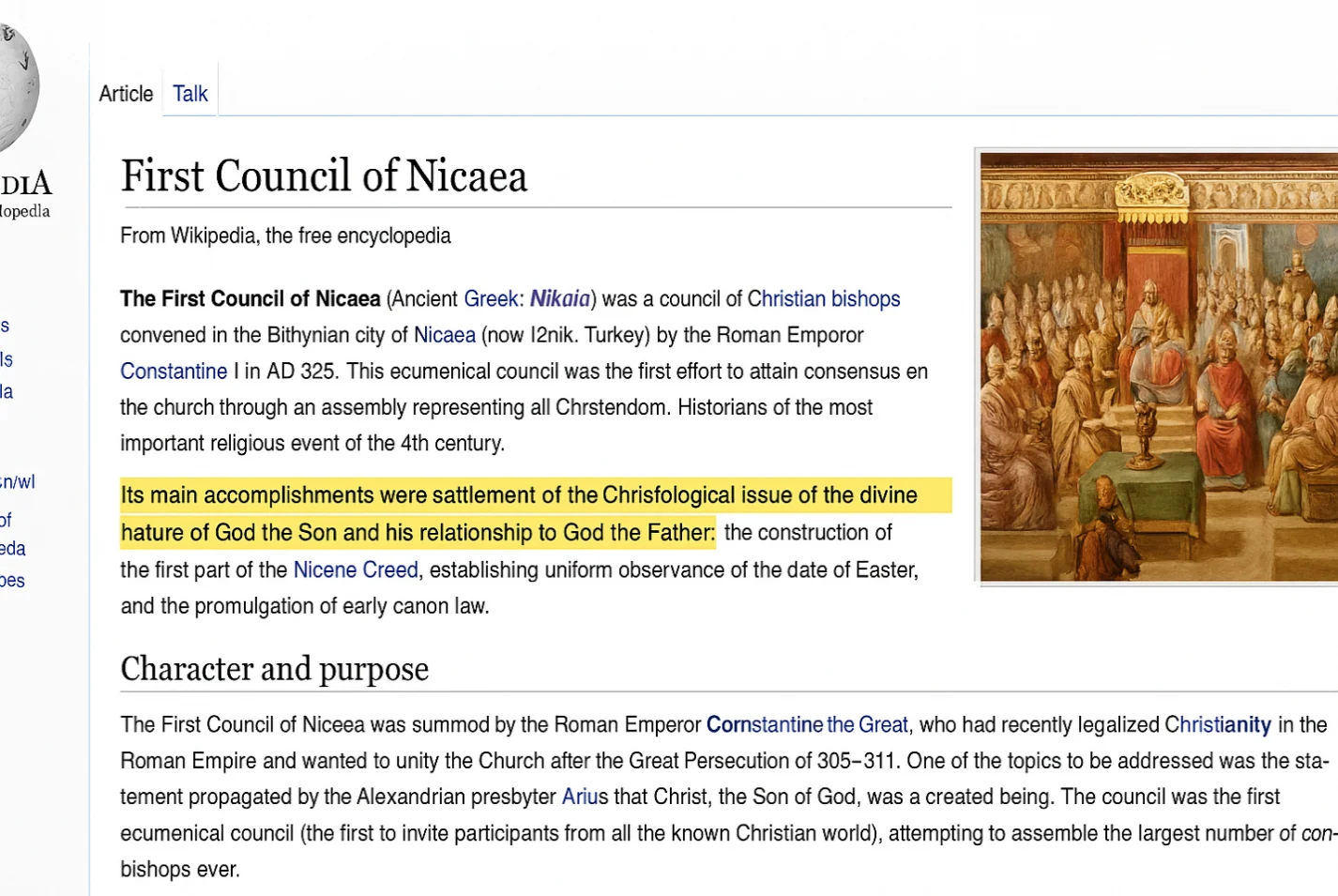Open the Christian bishops link
This screenshot has height=896, width=1338.
[x=824, y=298]
